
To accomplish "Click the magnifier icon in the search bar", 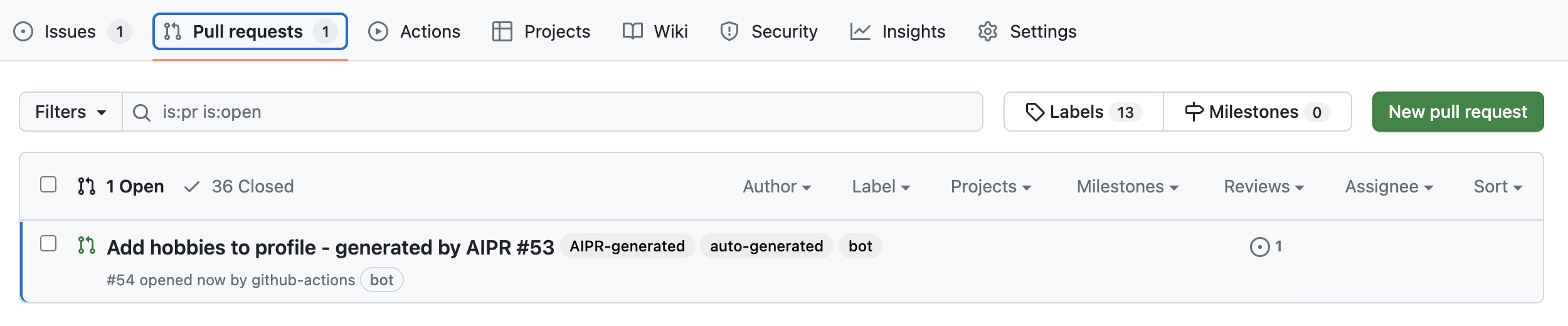I will click(142, 113).
